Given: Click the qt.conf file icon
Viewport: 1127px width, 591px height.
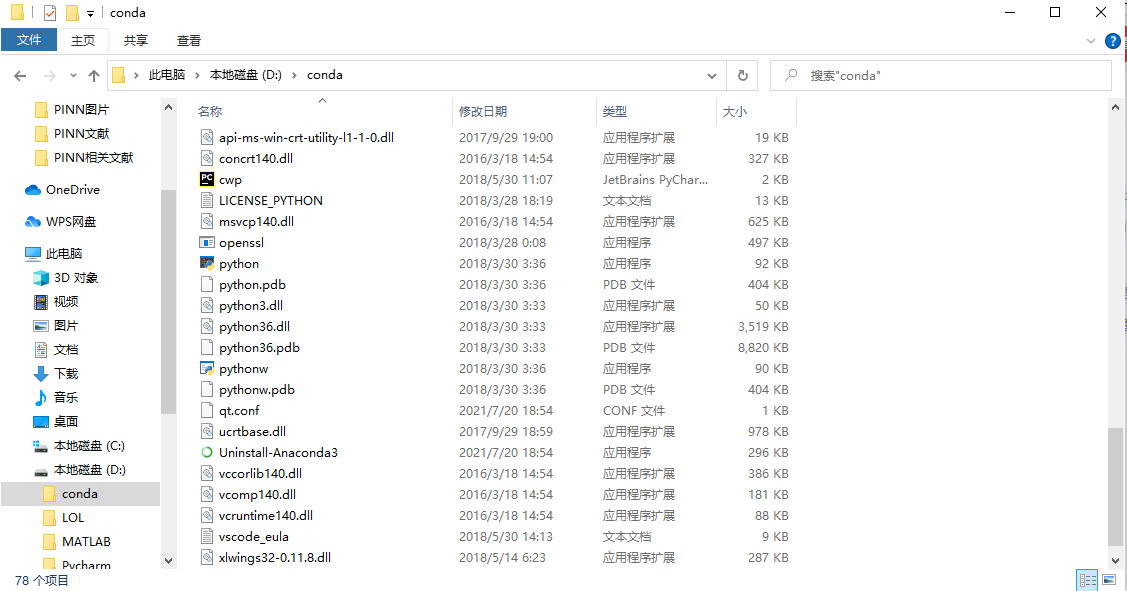Looking at the screenshot, I should (x=207, y=411).
